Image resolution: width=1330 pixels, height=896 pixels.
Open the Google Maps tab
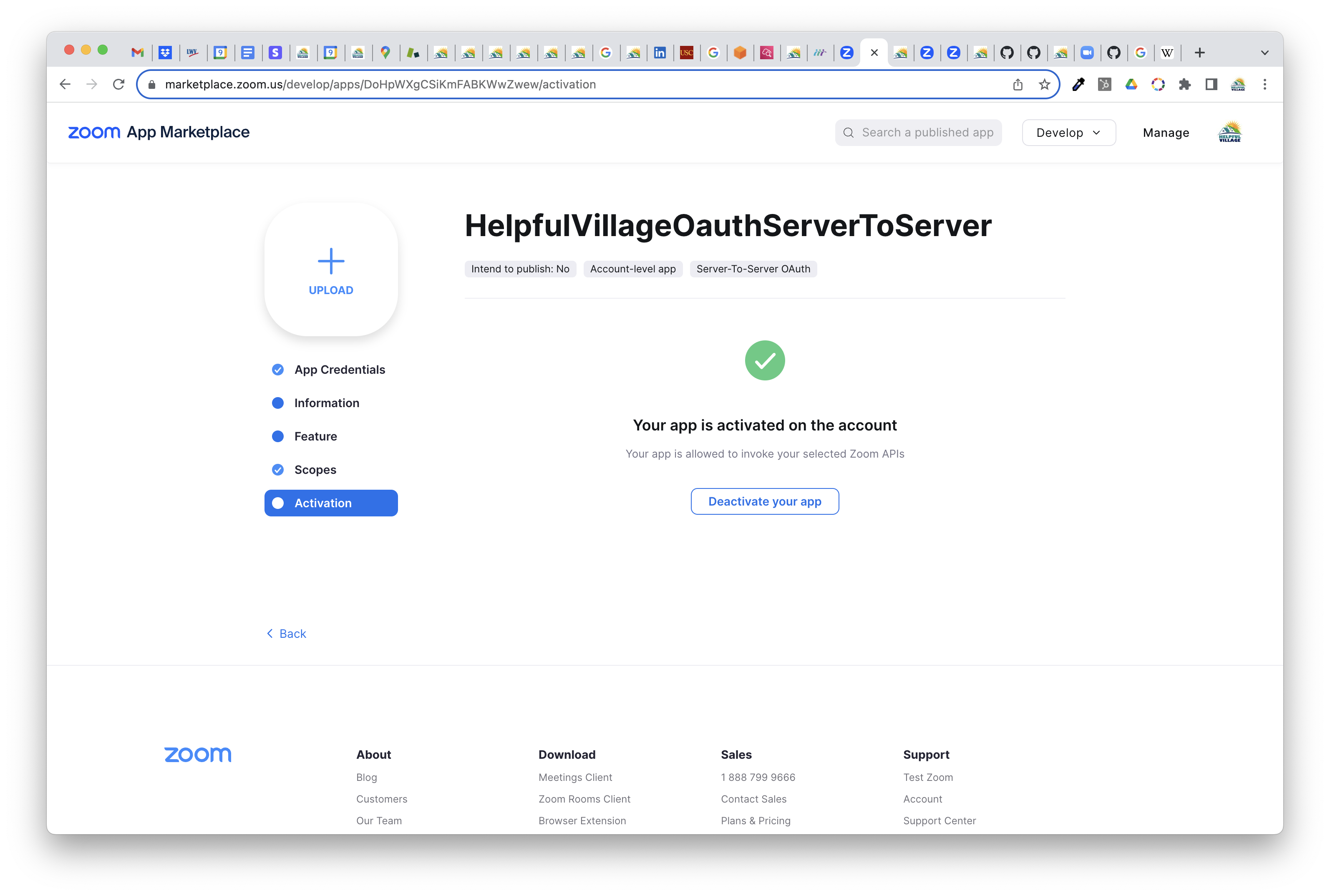point(385,53)
